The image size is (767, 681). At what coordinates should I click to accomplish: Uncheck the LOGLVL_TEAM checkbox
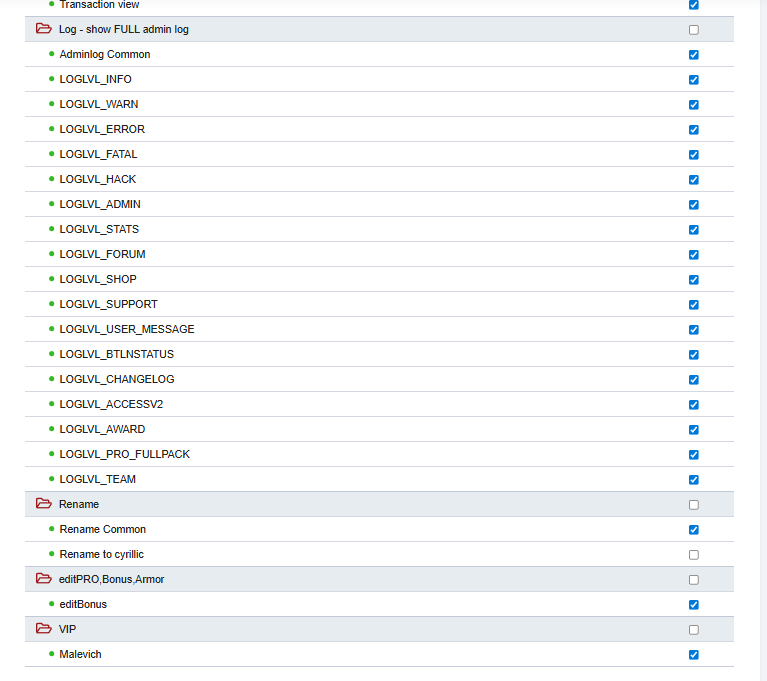pos(694,479)
